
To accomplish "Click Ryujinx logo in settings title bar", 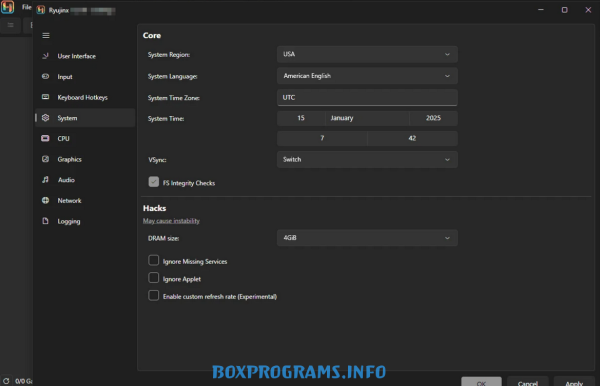I will pos(41,10).
